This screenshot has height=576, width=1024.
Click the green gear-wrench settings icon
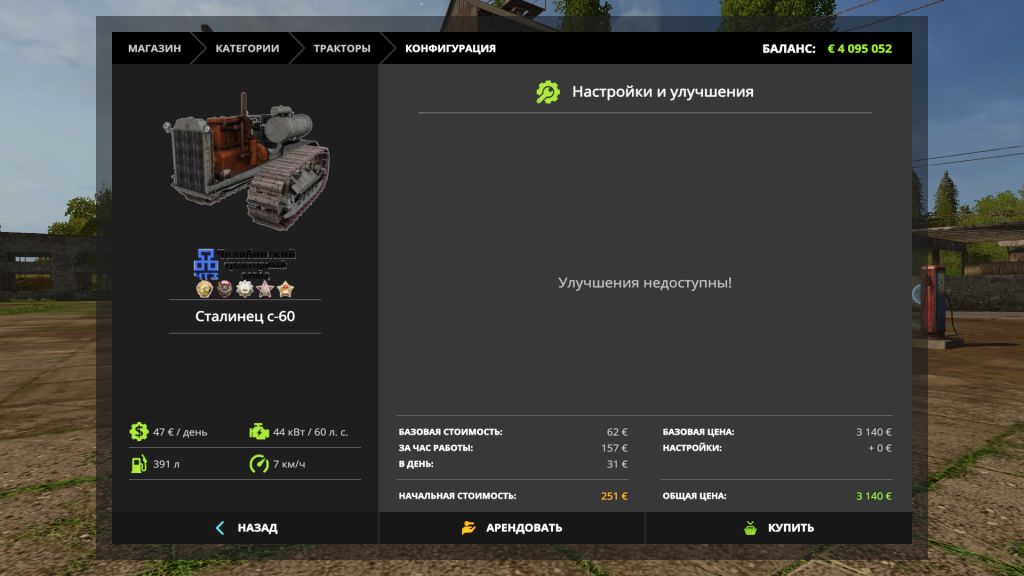click(548, 92)
